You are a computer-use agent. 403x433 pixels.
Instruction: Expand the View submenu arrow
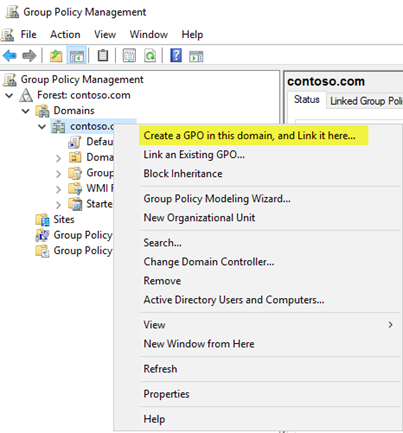click(x=390, y=324)
